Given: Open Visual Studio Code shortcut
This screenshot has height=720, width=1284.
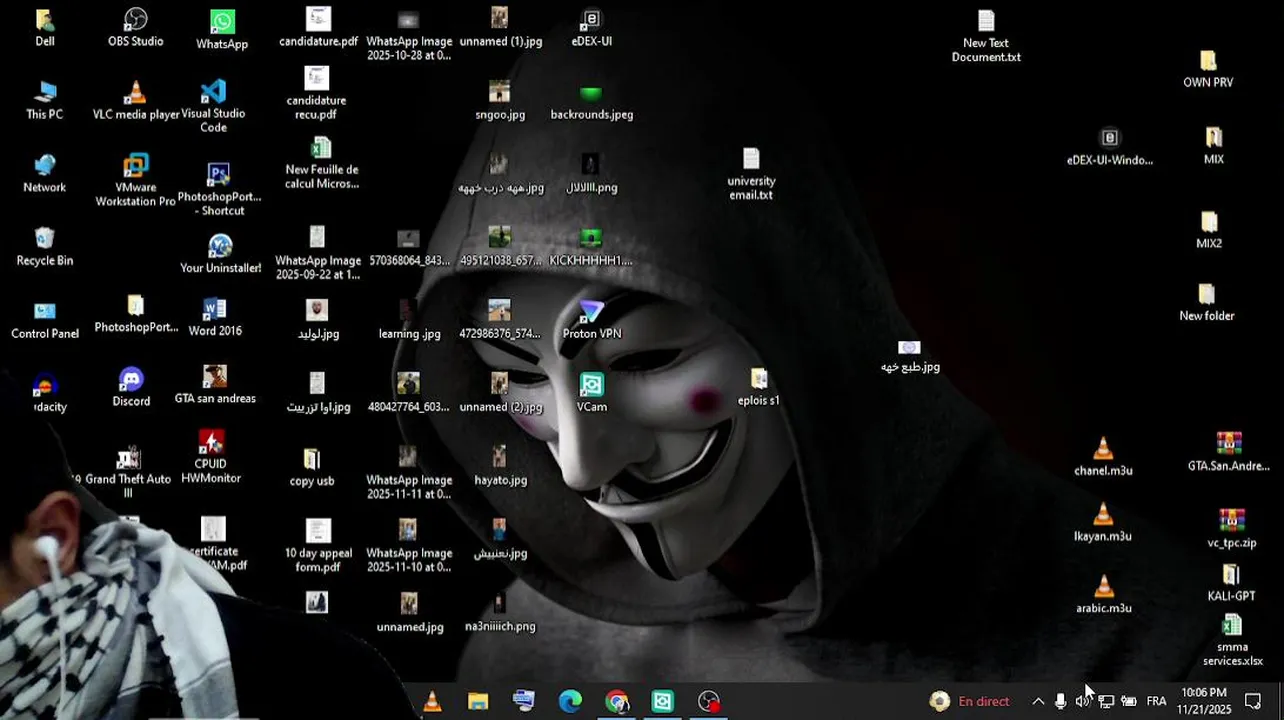Looking at the screenshot, I should (x=213, y=106).
